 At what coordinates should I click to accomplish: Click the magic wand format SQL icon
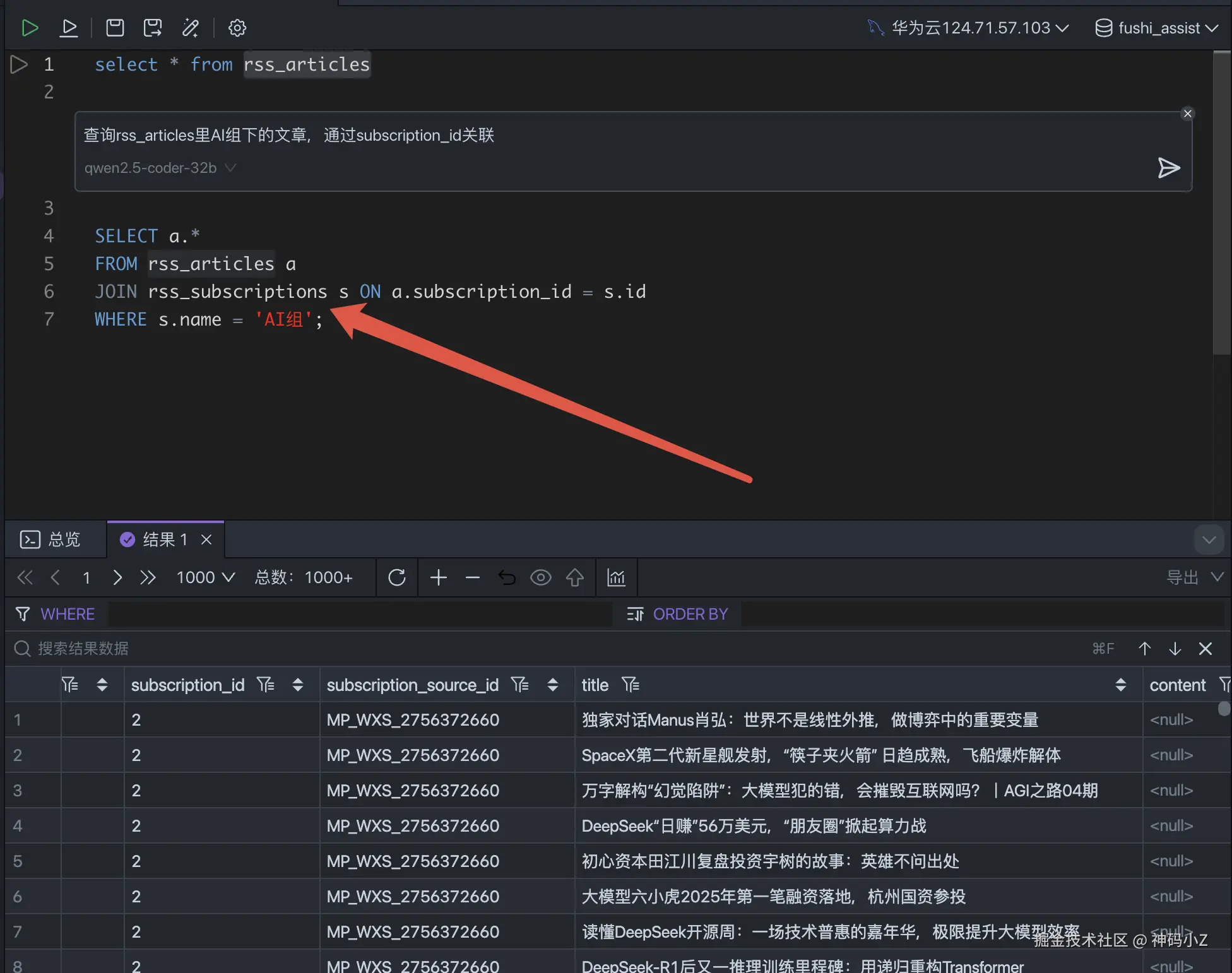[x=191, y=28]
